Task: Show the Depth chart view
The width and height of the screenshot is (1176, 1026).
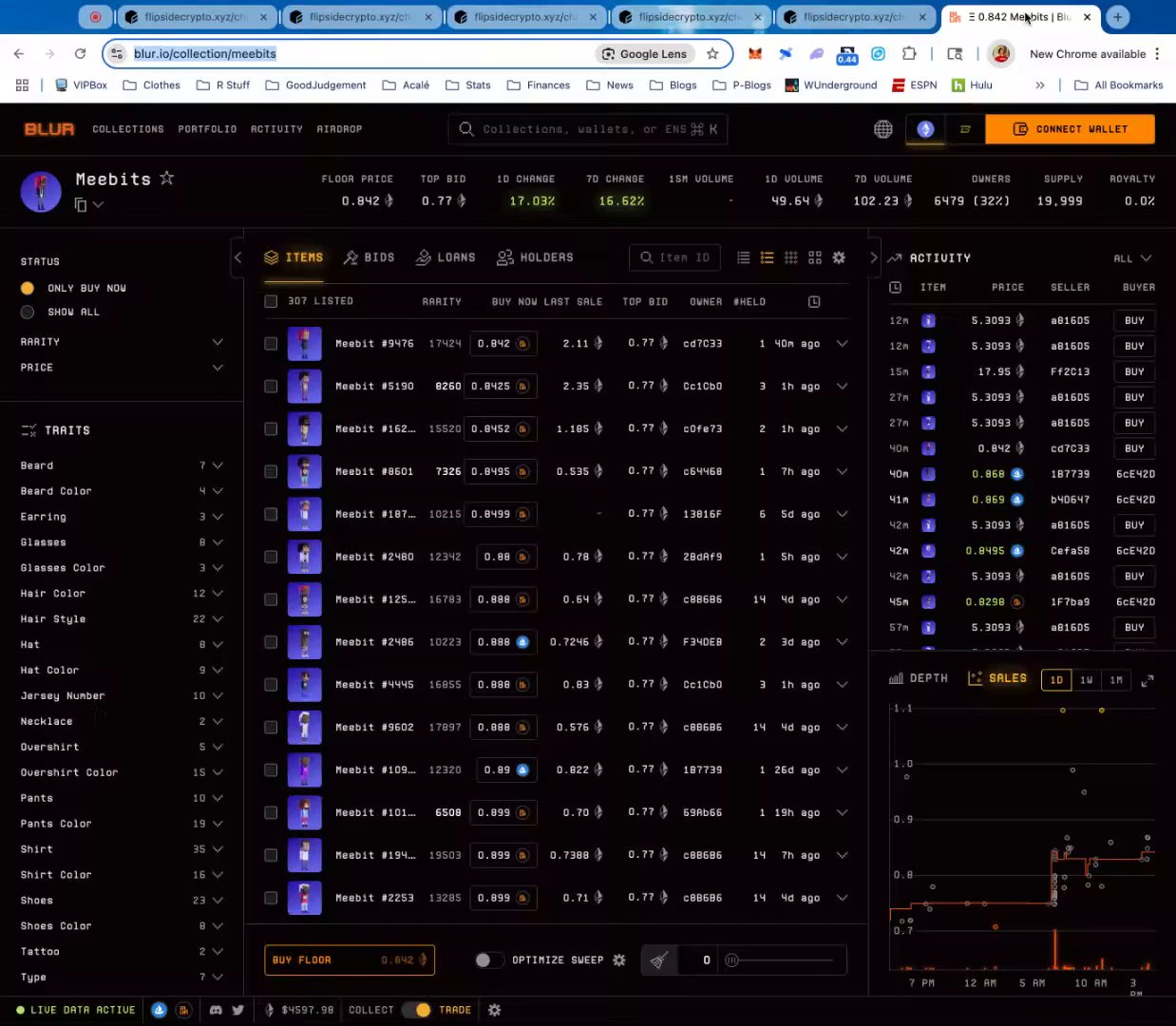Action: 919,678
